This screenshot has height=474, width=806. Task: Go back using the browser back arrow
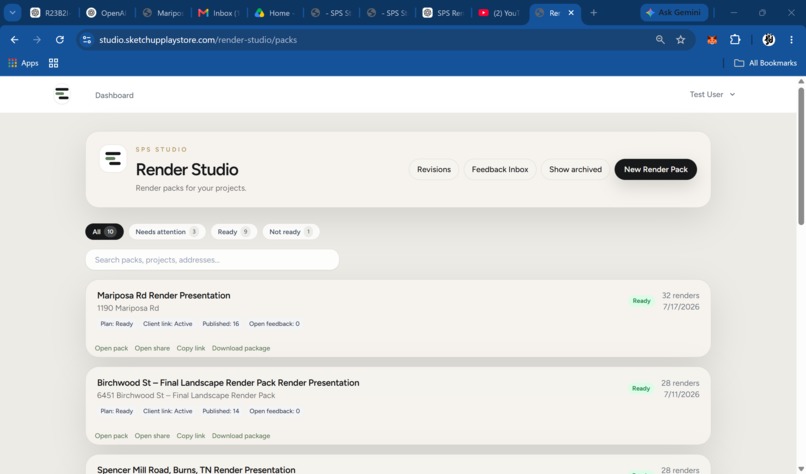click(14, 40)
